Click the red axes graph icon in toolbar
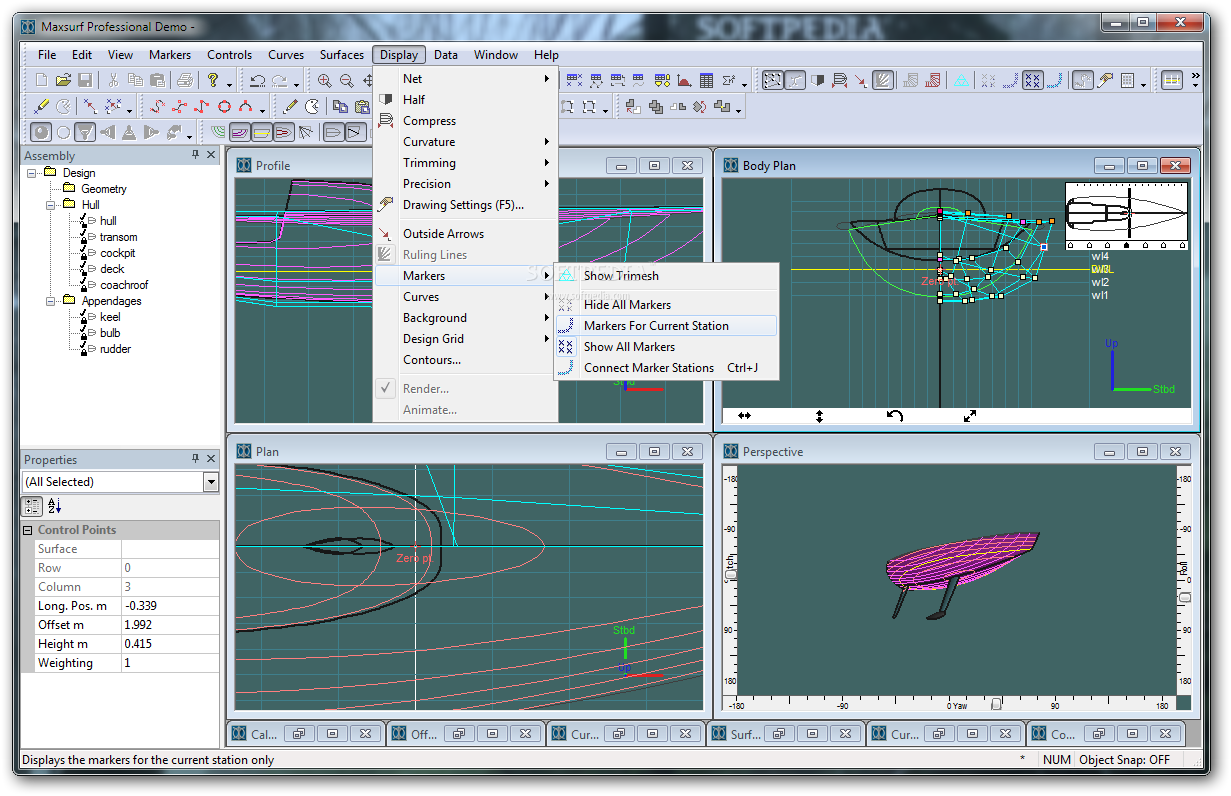The height and width of the screenshot is (796, 1231). (x=685, y=81)
